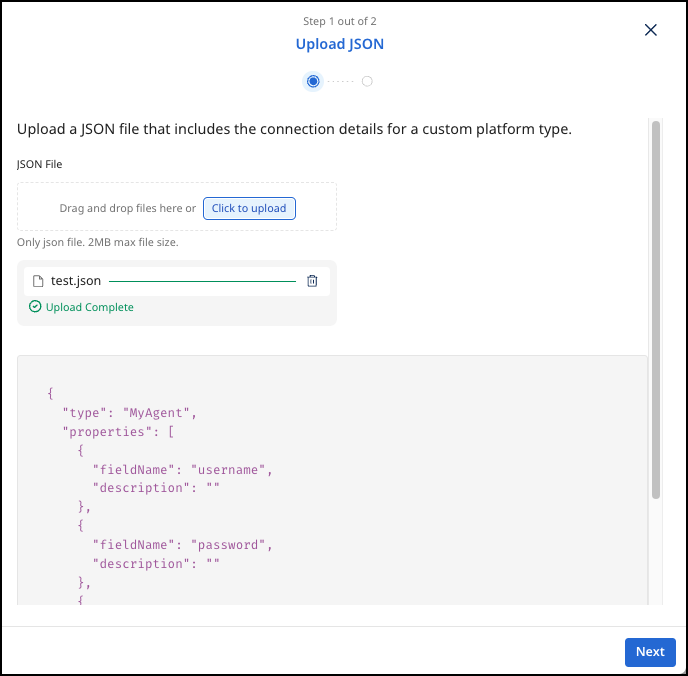
Task: Click the Upload Complete checkmark icon
Action: pyautogui.click(x=35, y=307)
